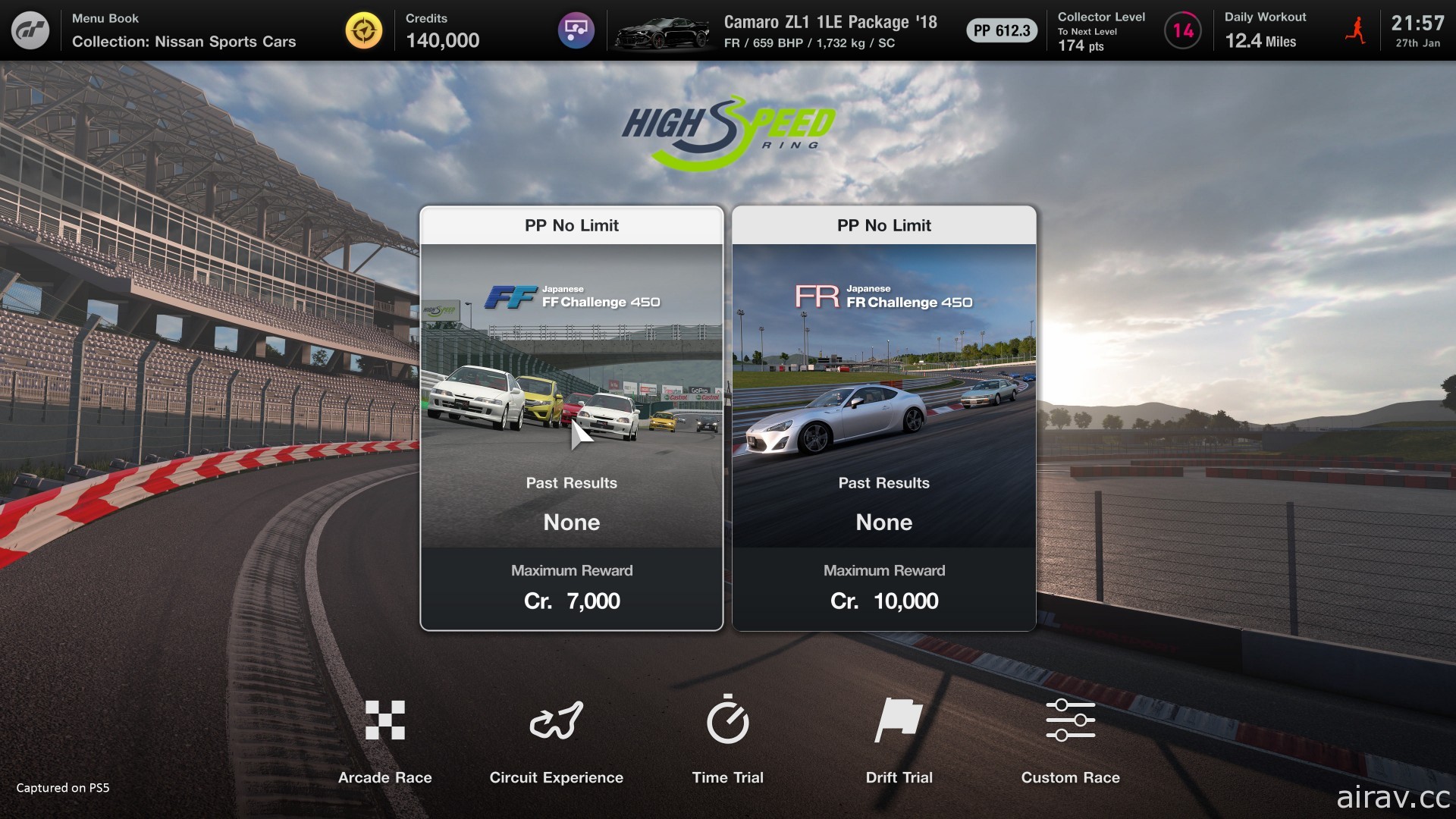Select the Japanese FF Challenge 450 race
This screenshot has height=819, width=1456.
point(571,415)
